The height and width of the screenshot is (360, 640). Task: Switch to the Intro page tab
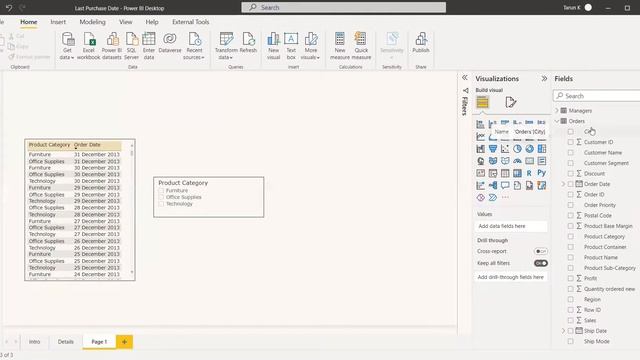(x=34, y=342)
